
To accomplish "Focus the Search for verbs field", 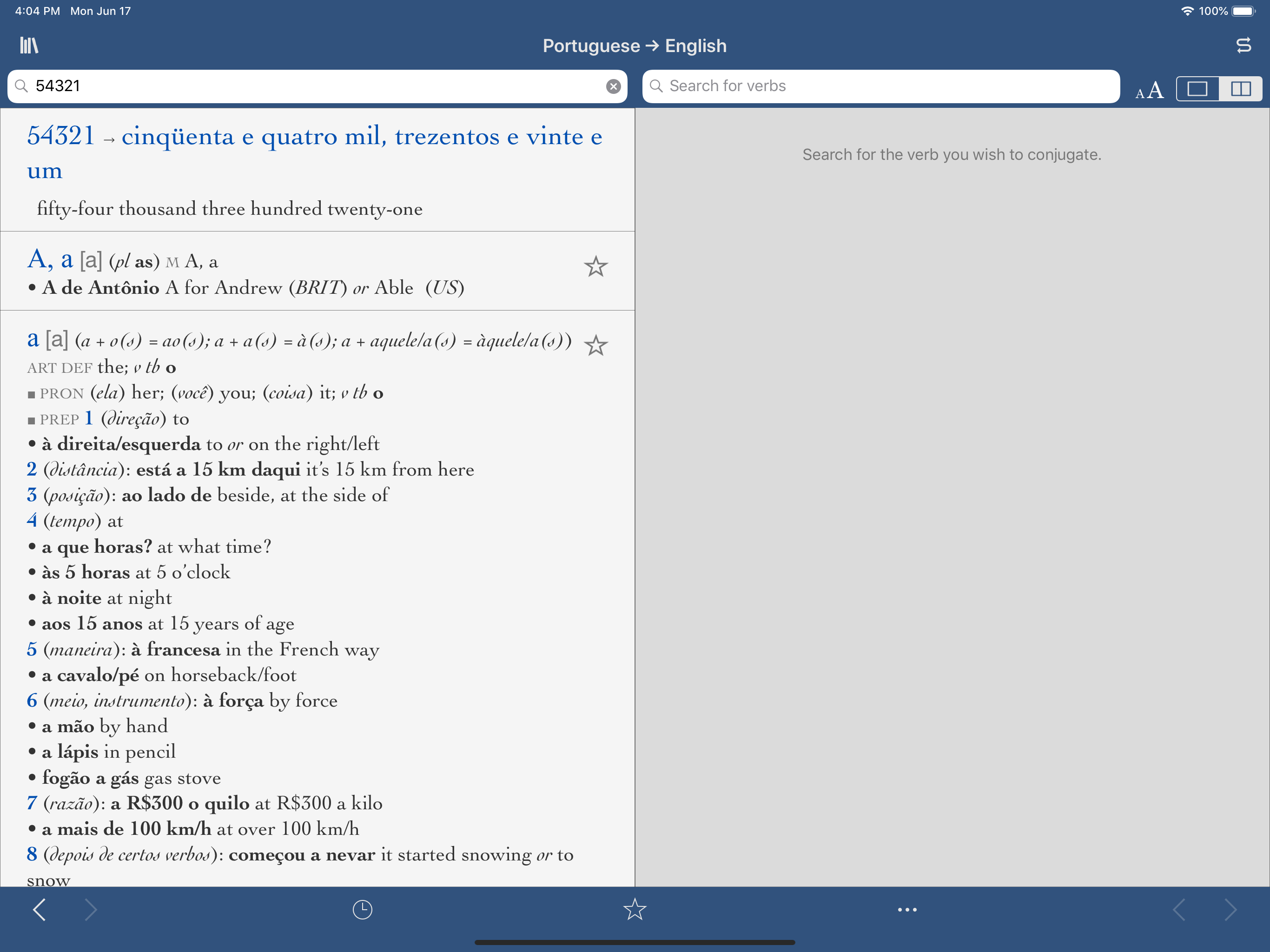I will coord(881,86).
